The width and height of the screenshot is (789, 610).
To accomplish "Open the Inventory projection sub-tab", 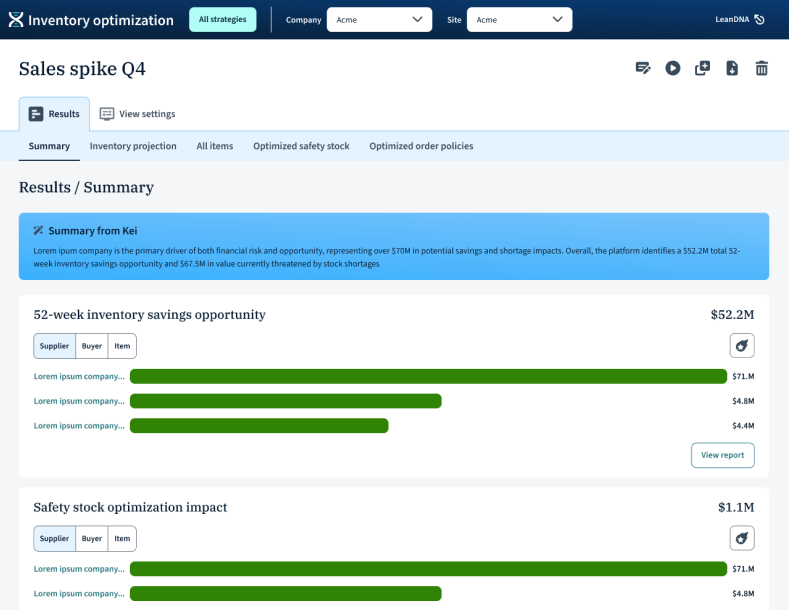I will (x=133, y=146).
